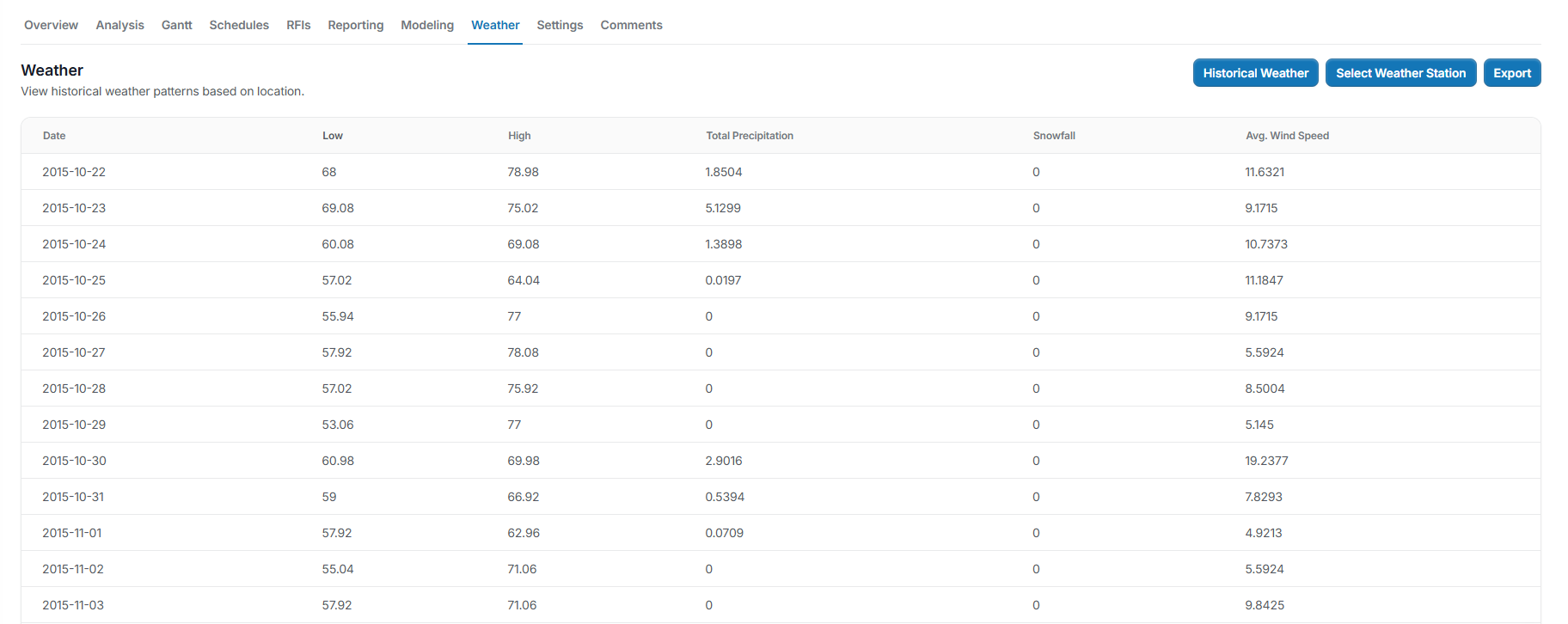
Task: Select the 2015-10-30 row date cell
Action: pos(74,461)
